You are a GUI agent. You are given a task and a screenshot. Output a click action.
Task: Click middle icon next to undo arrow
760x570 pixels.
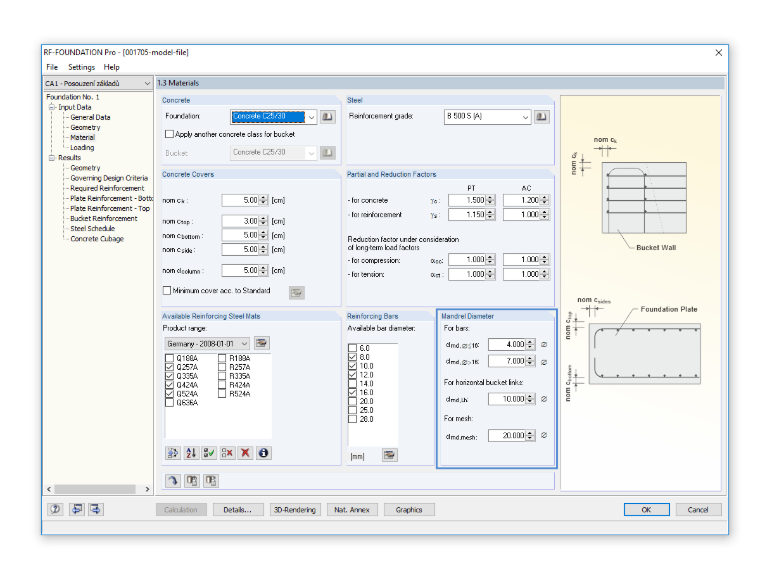pyautogui.click(x=192, y=480)
